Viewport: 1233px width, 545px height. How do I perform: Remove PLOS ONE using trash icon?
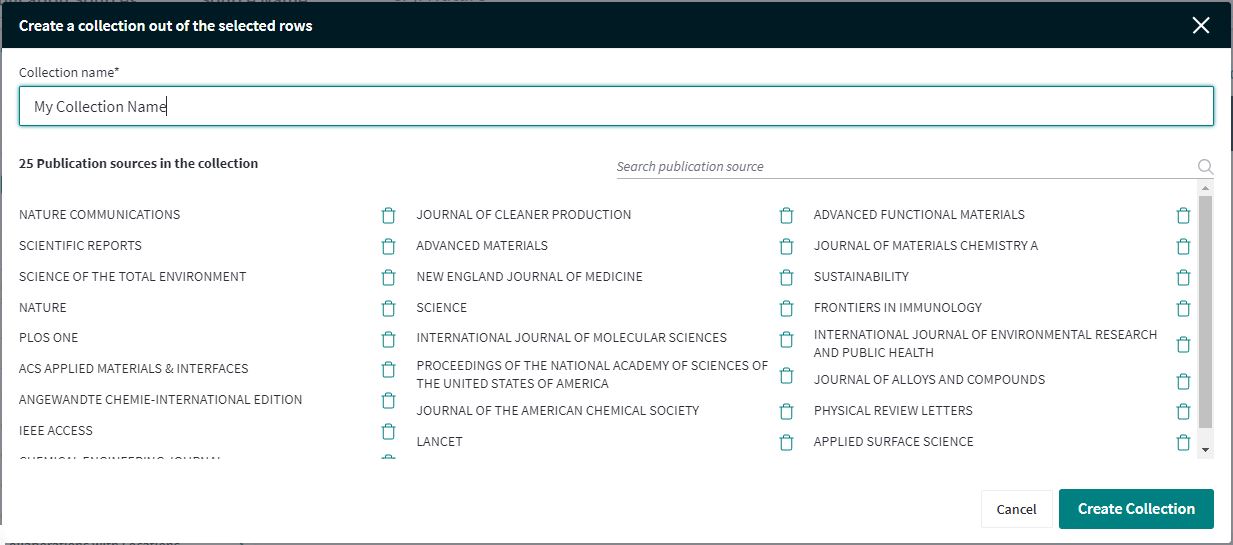tap(389, 338)
